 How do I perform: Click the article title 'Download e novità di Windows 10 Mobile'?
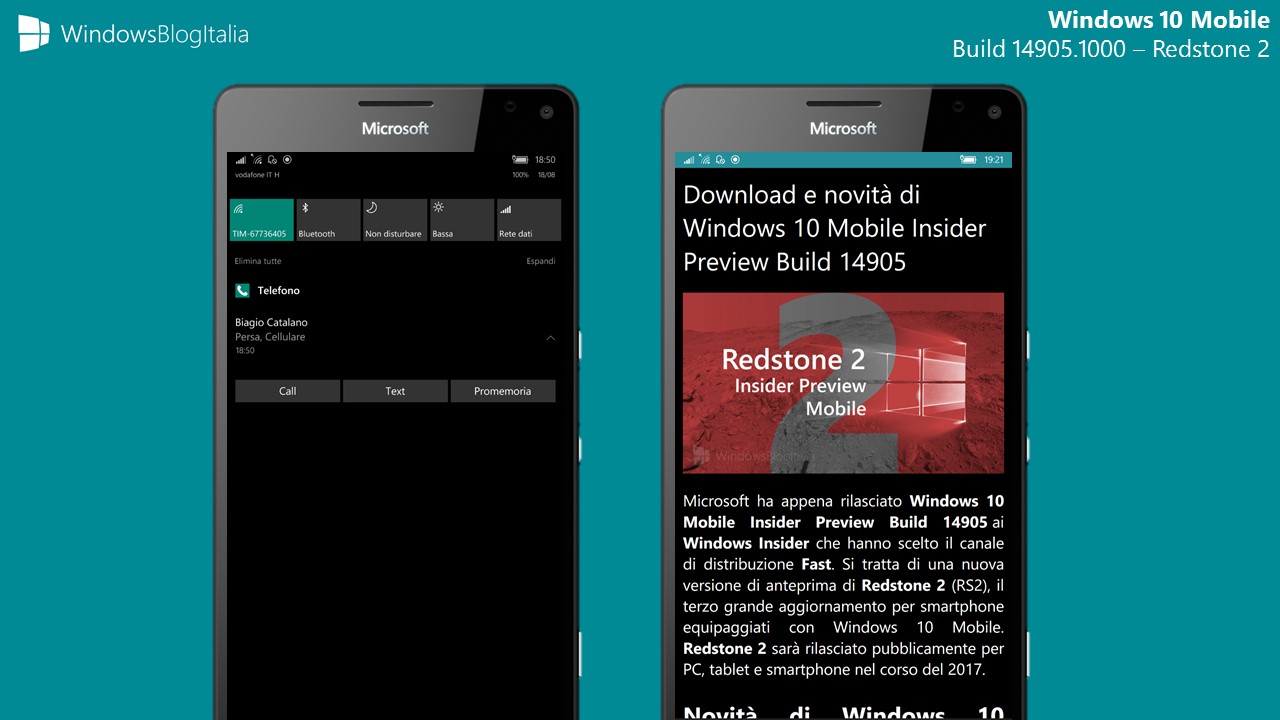(x=835, y=228)
